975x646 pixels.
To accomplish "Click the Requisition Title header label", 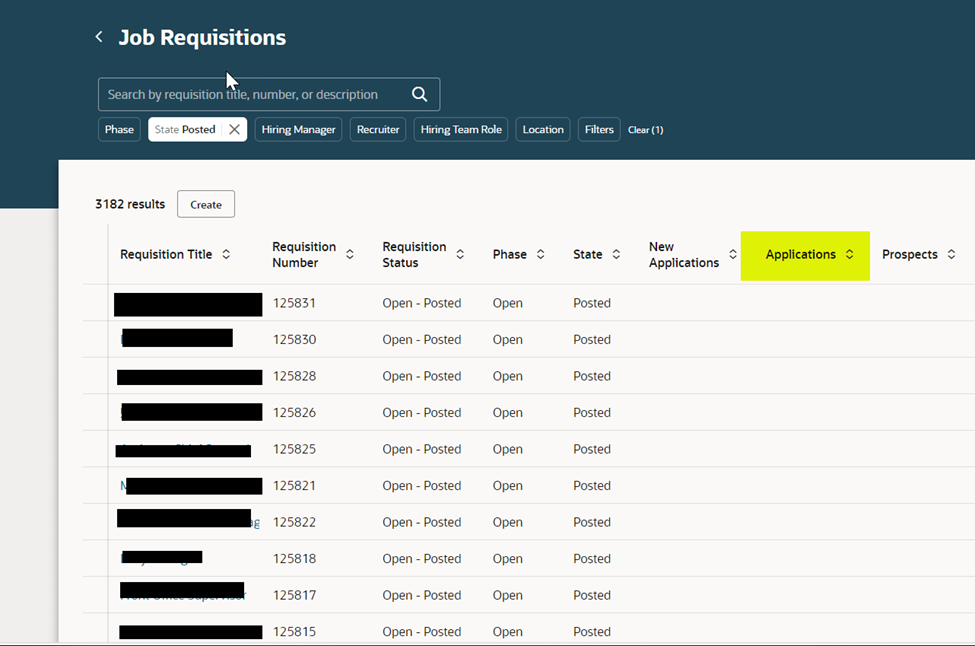I will [166, 254].
